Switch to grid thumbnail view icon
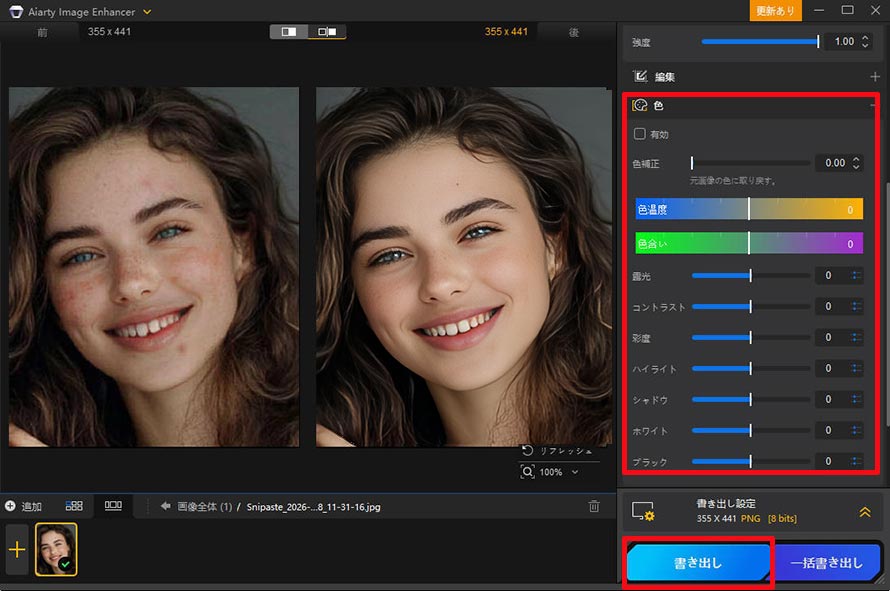The width and height of the screenshot is (890, 591). click(x=74, y=505)
